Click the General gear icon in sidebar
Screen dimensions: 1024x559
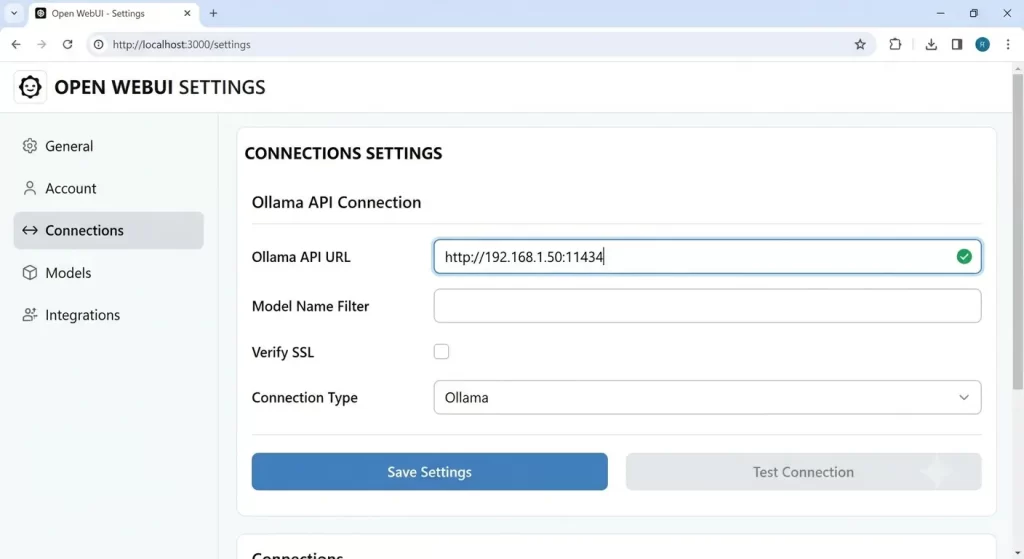click(x=29, y=146)
